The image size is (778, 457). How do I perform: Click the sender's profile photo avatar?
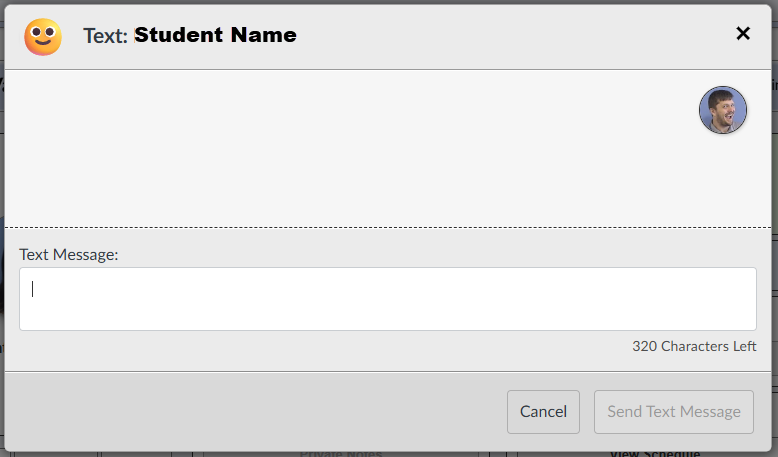pyautogui.click(x=722, y=110)
